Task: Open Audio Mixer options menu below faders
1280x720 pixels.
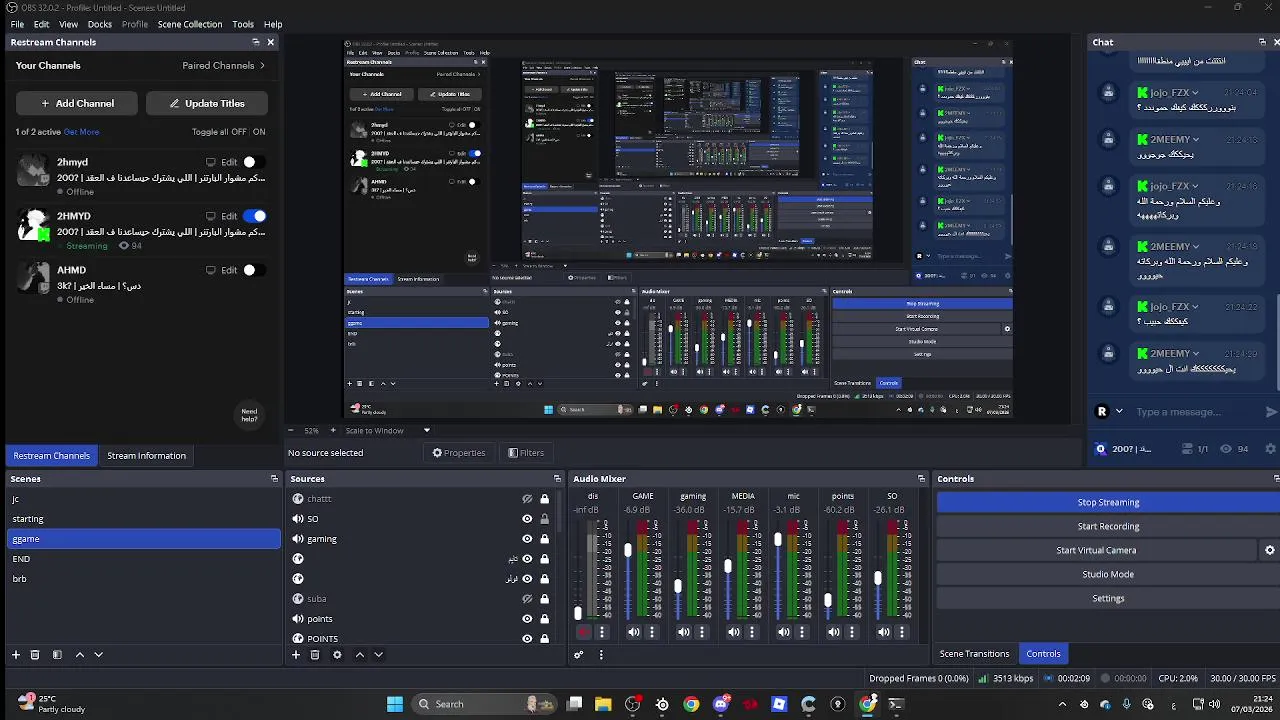Action: click(601, 655)
